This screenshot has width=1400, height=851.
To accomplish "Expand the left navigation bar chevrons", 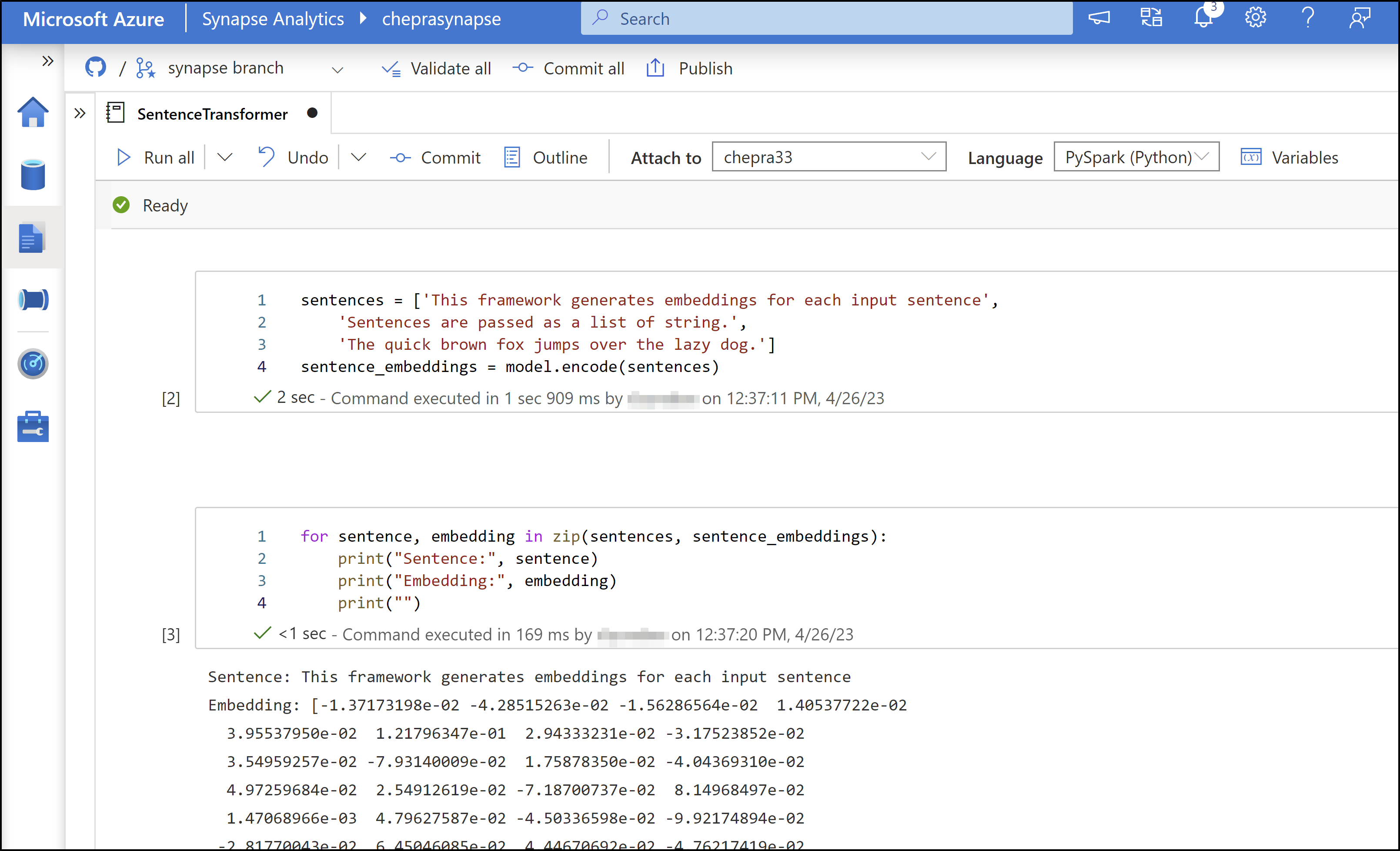I will [48, 61].
